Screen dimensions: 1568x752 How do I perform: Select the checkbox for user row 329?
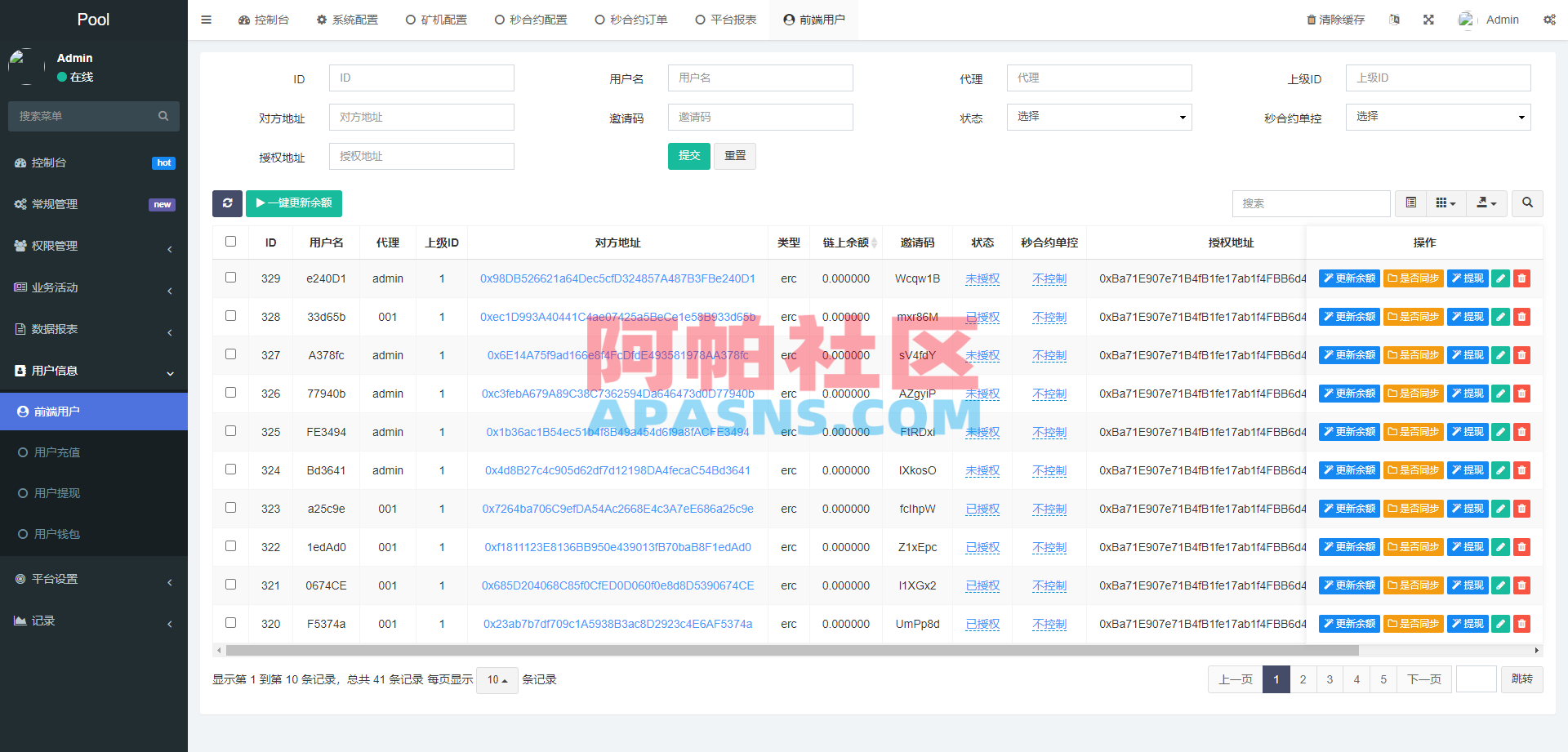230,278
